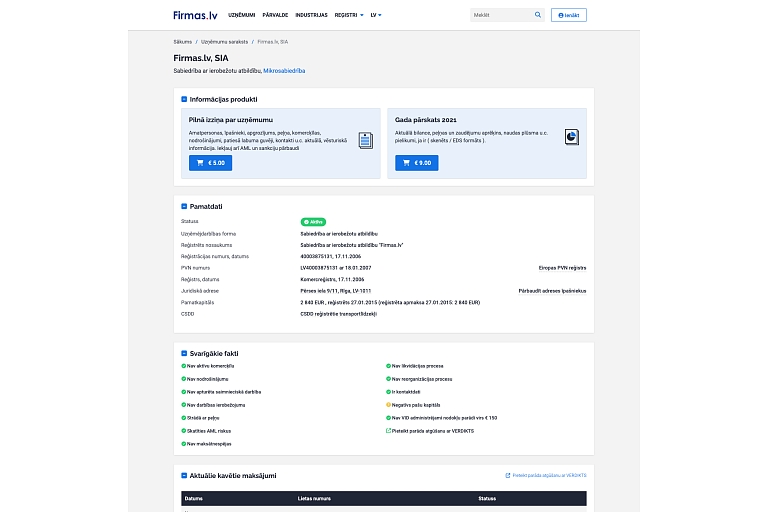
Task: Open Pārbaudīt adreses īpašniekus link
Action: [x=552, y=291]
